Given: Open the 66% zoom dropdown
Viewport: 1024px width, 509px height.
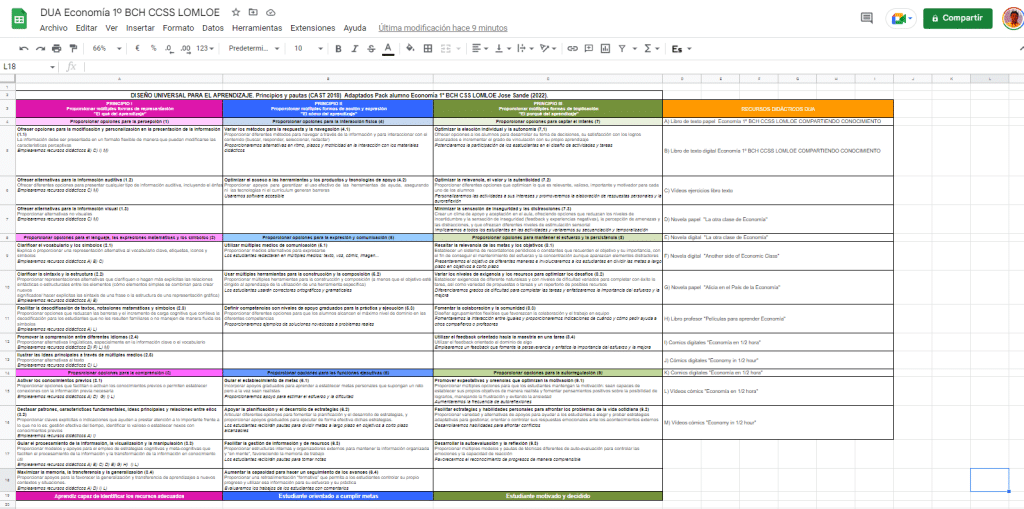Looking at the screenshot, I should (x=105, y=48).
